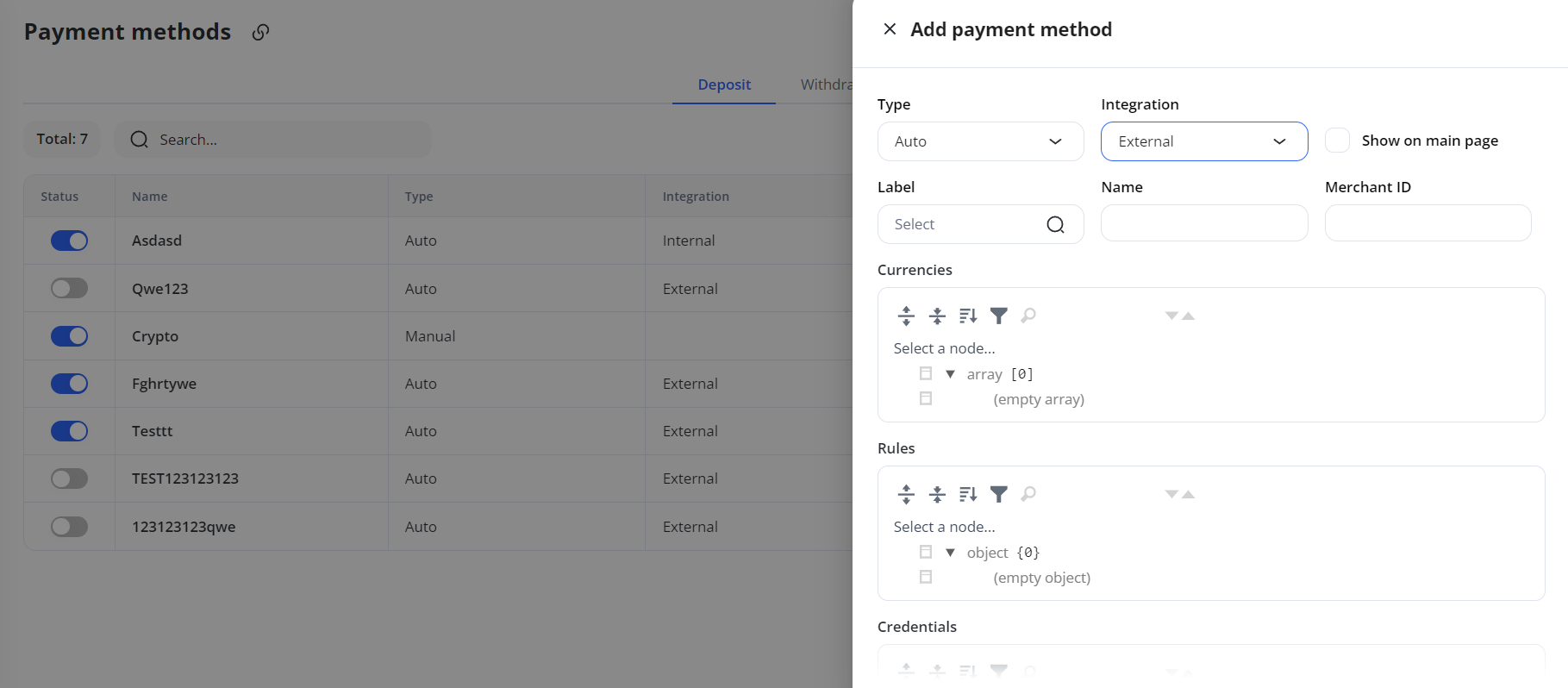Collapse the array node in Currencies
1568x688 pixels.
tap(950, 373)
